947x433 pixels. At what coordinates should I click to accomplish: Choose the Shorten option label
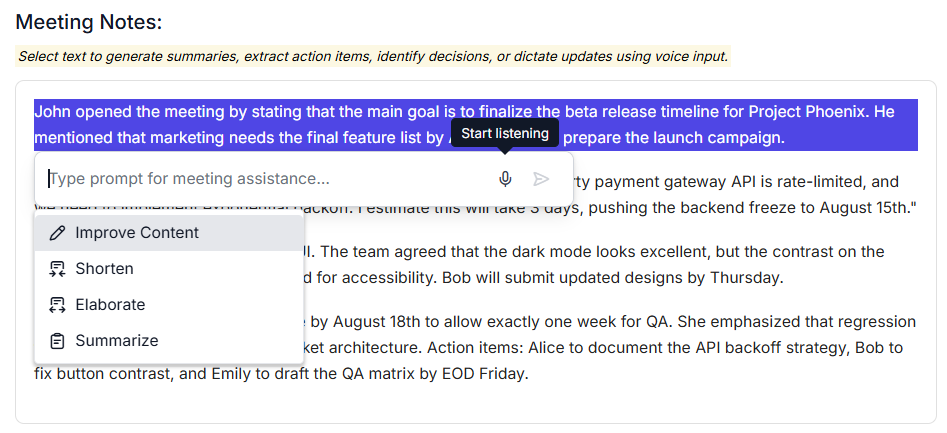pyautogui.click(x=104, y=269)
